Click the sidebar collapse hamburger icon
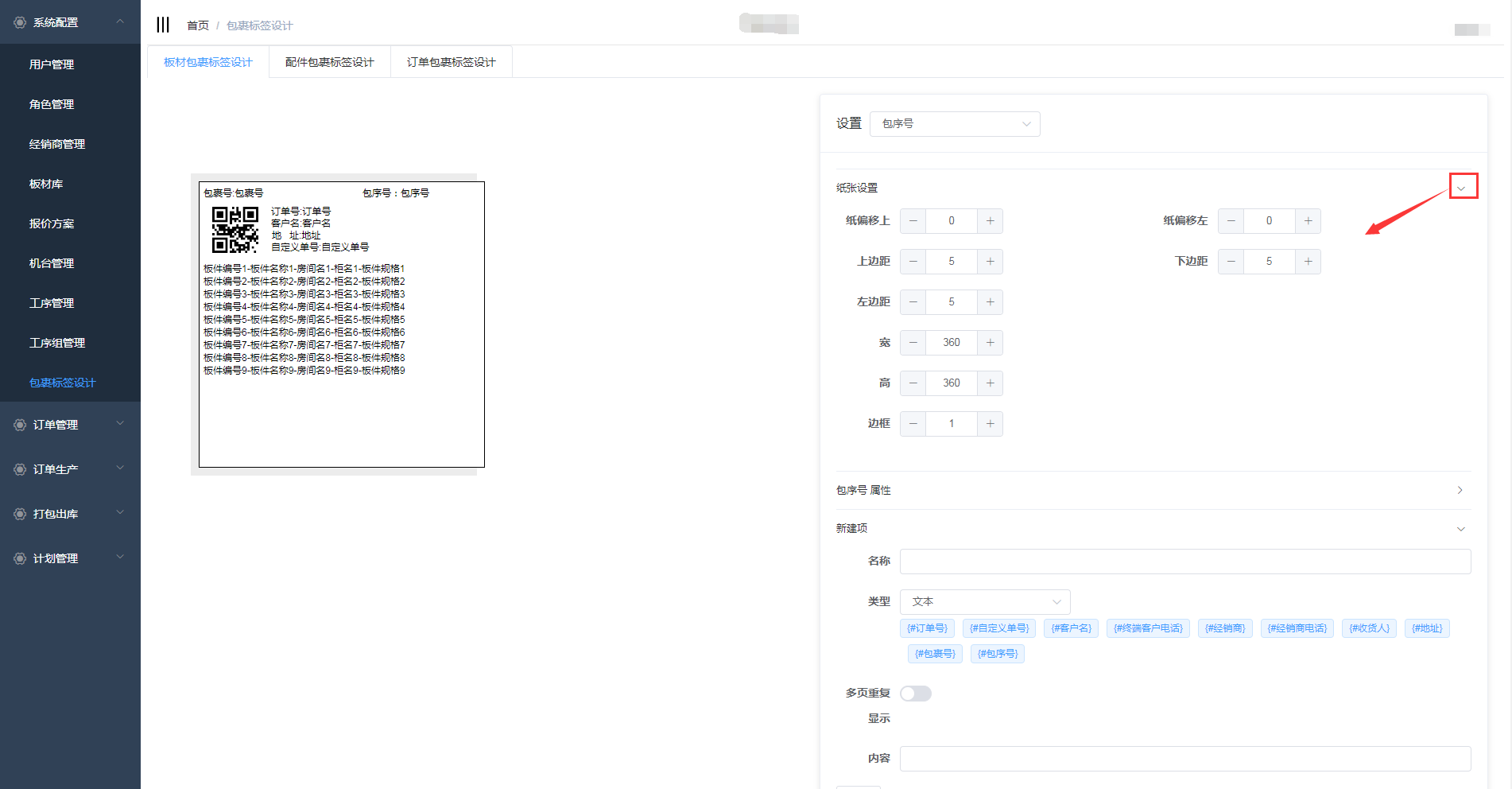This screenshot has height=789, width=1512. point(163,25)
